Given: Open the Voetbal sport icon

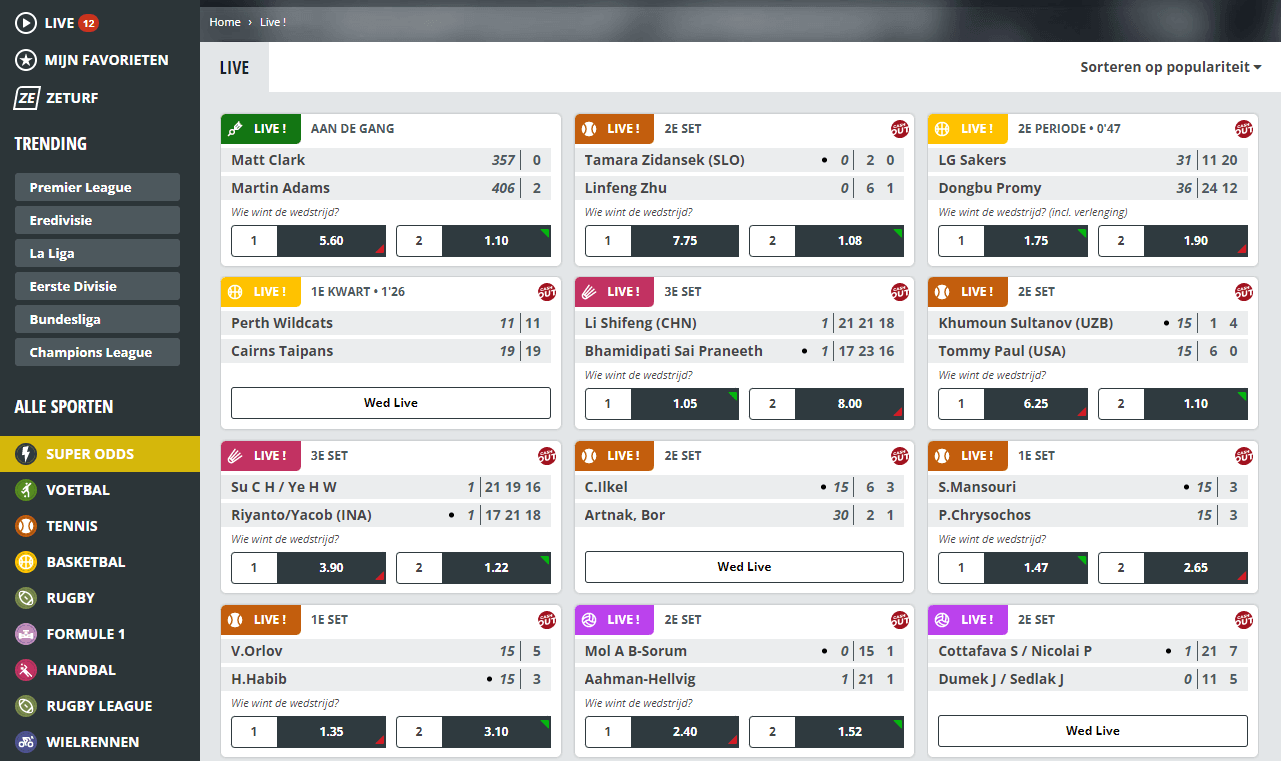Looking at the screenshot, I should tap(26, 490).
